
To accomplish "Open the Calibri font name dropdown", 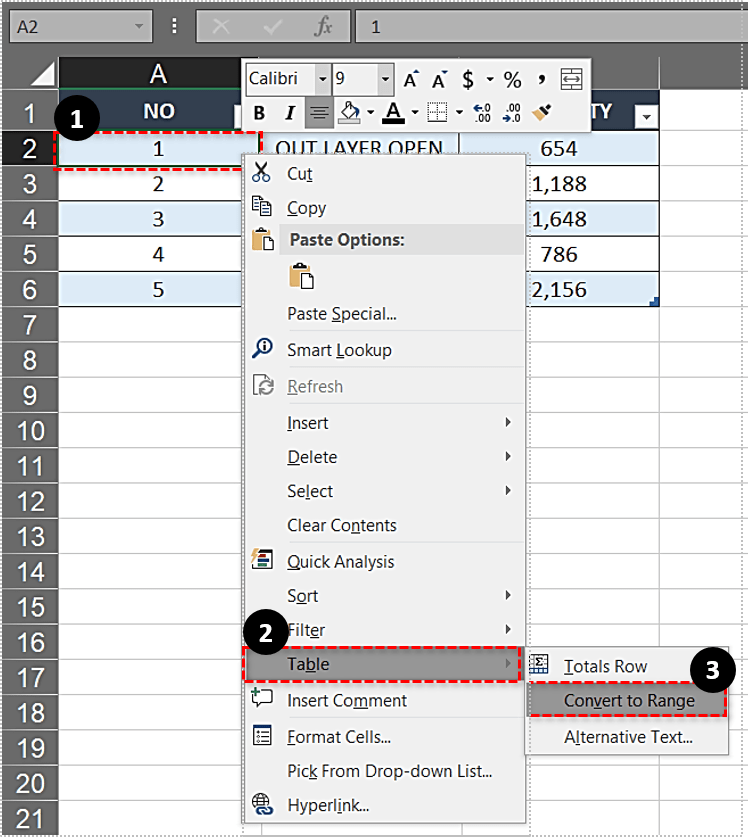I will point(322,79).
